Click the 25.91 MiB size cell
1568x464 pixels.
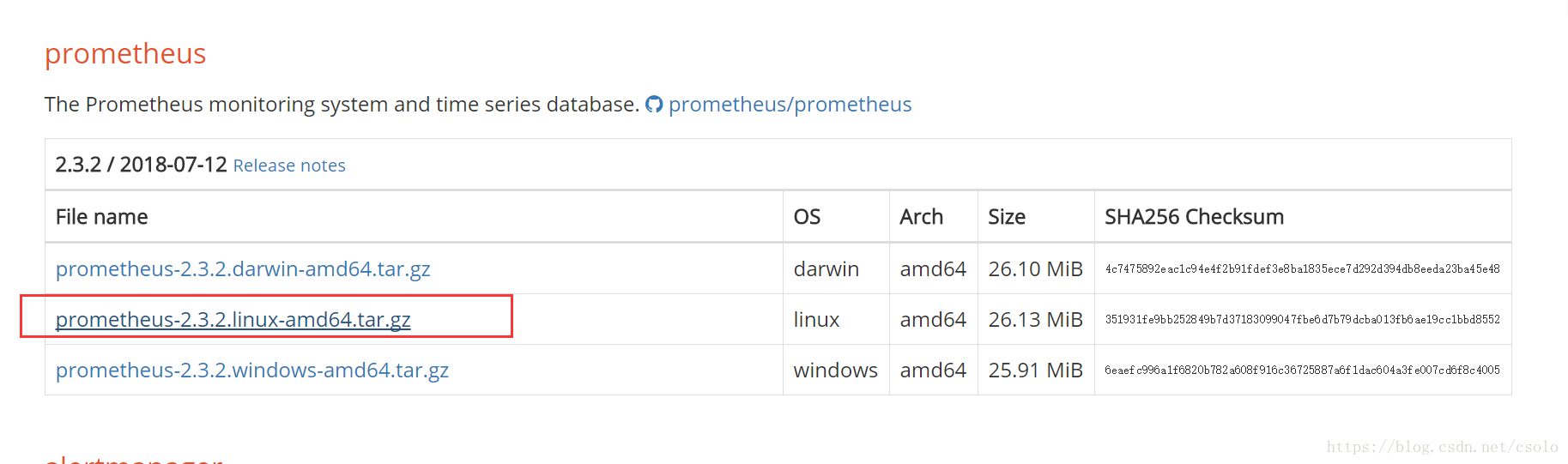point(1036,371)
